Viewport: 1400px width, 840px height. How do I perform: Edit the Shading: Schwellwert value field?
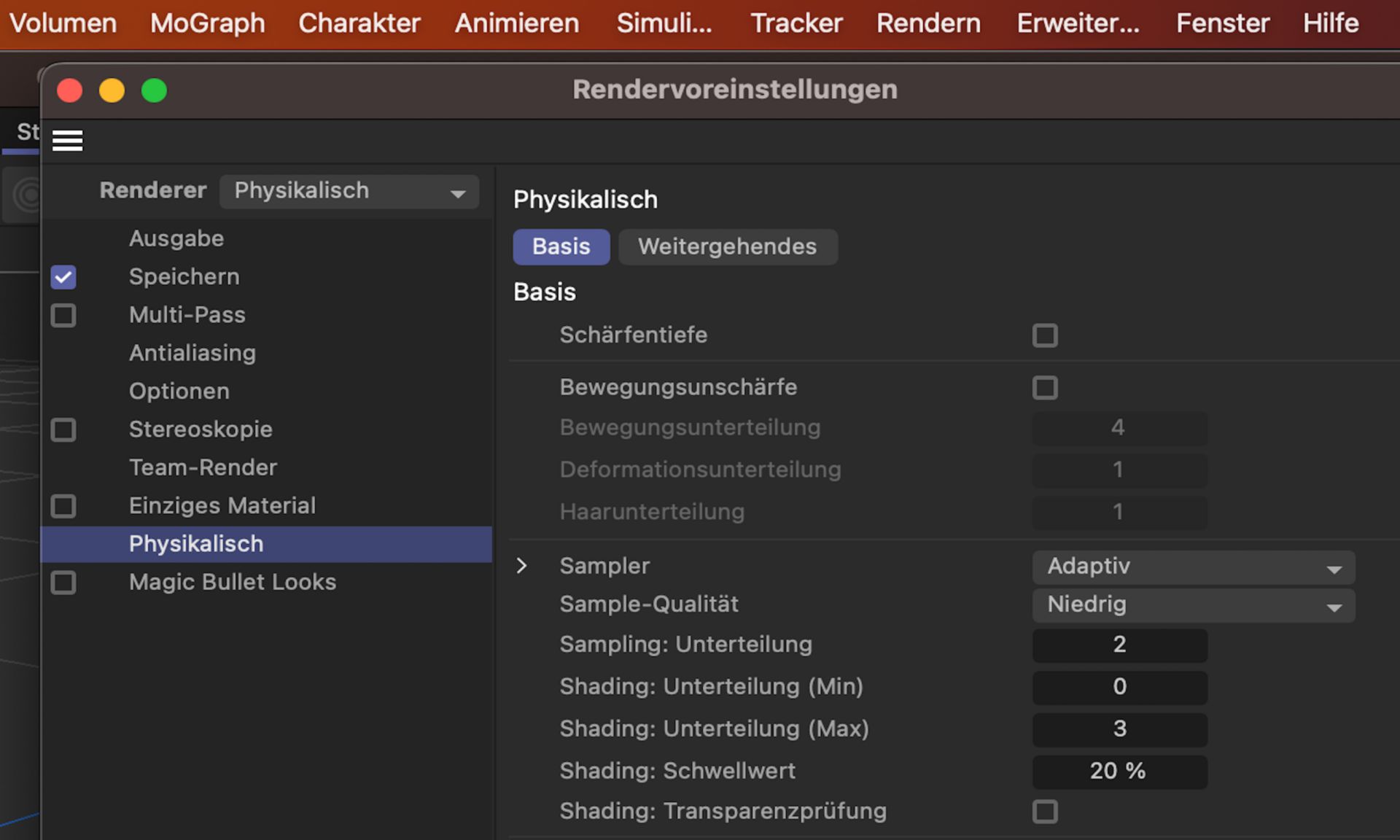tap(1119, 771)
